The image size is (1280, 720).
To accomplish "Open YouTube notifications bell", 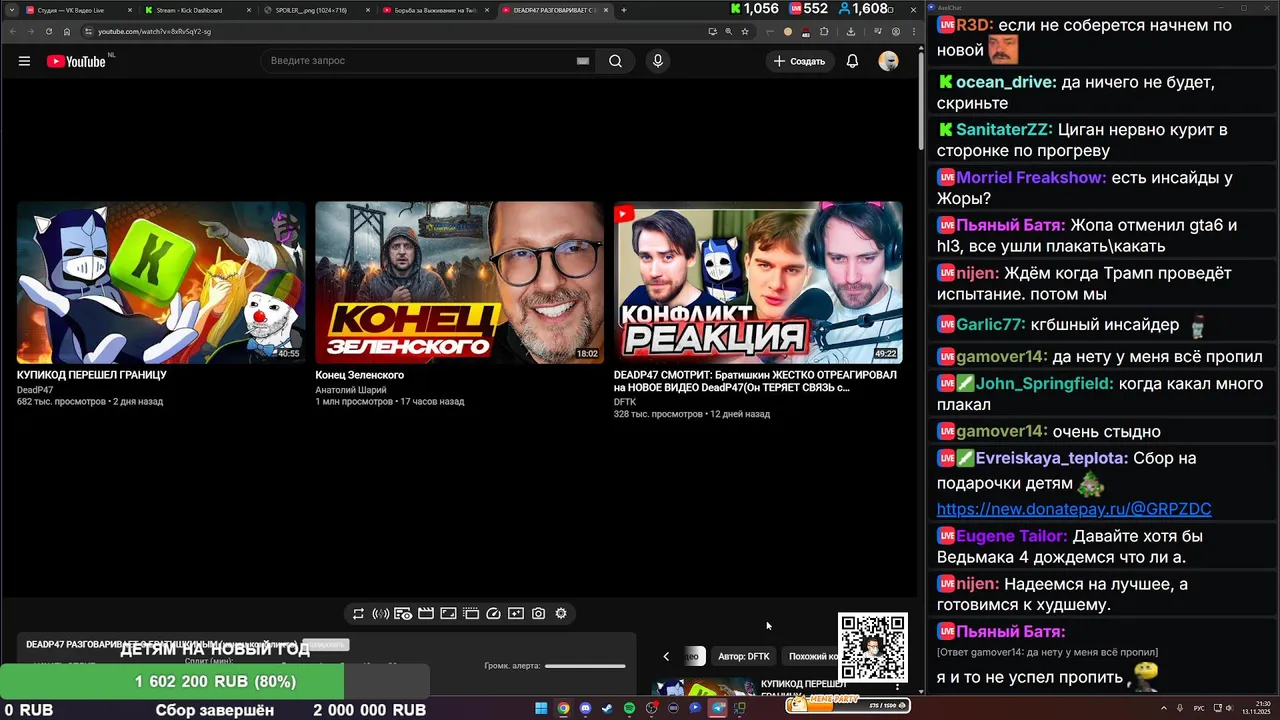I will (x=852, y=61).
